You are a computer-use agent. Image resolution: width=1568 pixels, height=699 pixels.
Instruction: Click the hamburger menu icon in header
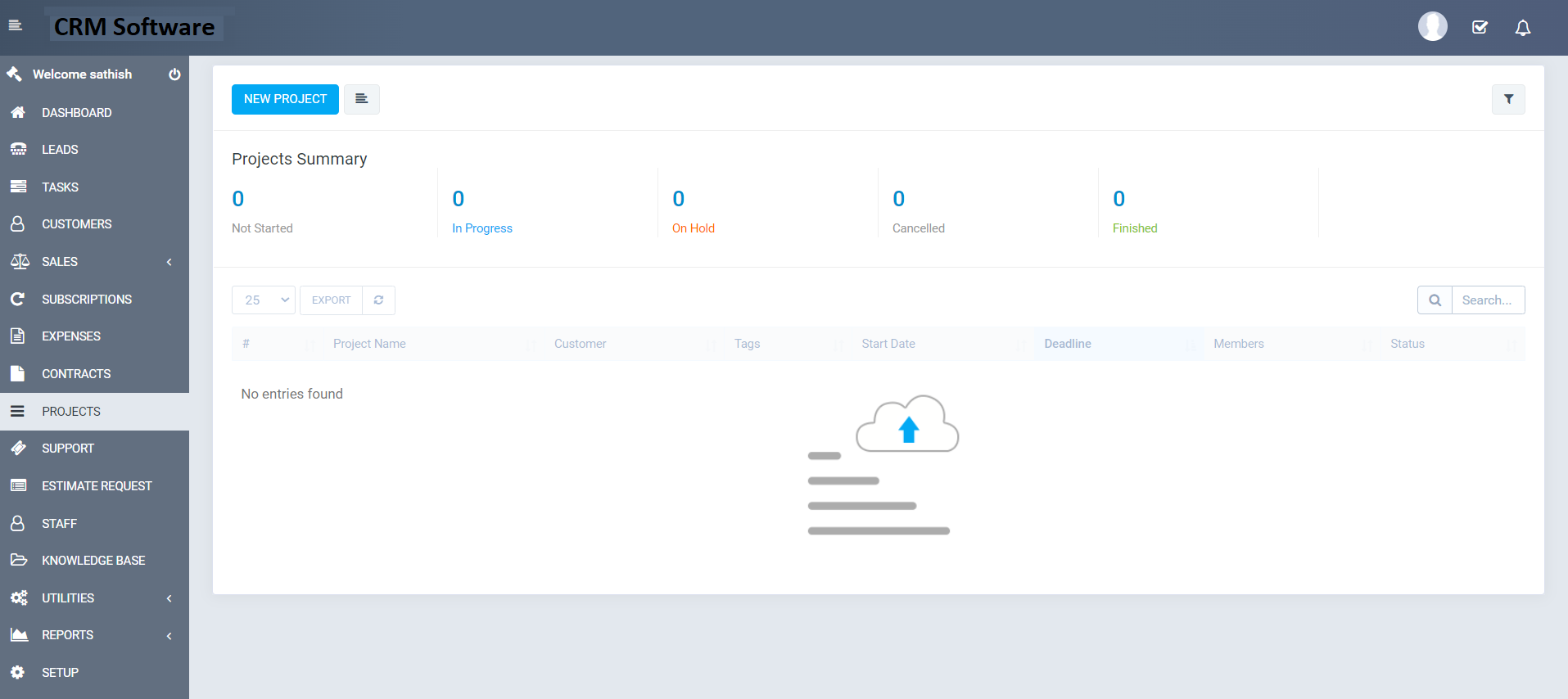click(15, 25)
